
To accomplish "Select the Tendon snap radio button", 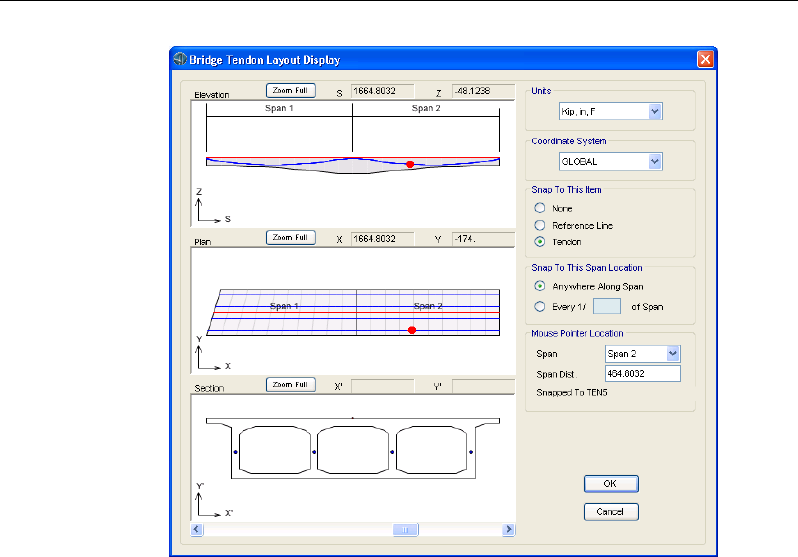I will coord(541,242).
